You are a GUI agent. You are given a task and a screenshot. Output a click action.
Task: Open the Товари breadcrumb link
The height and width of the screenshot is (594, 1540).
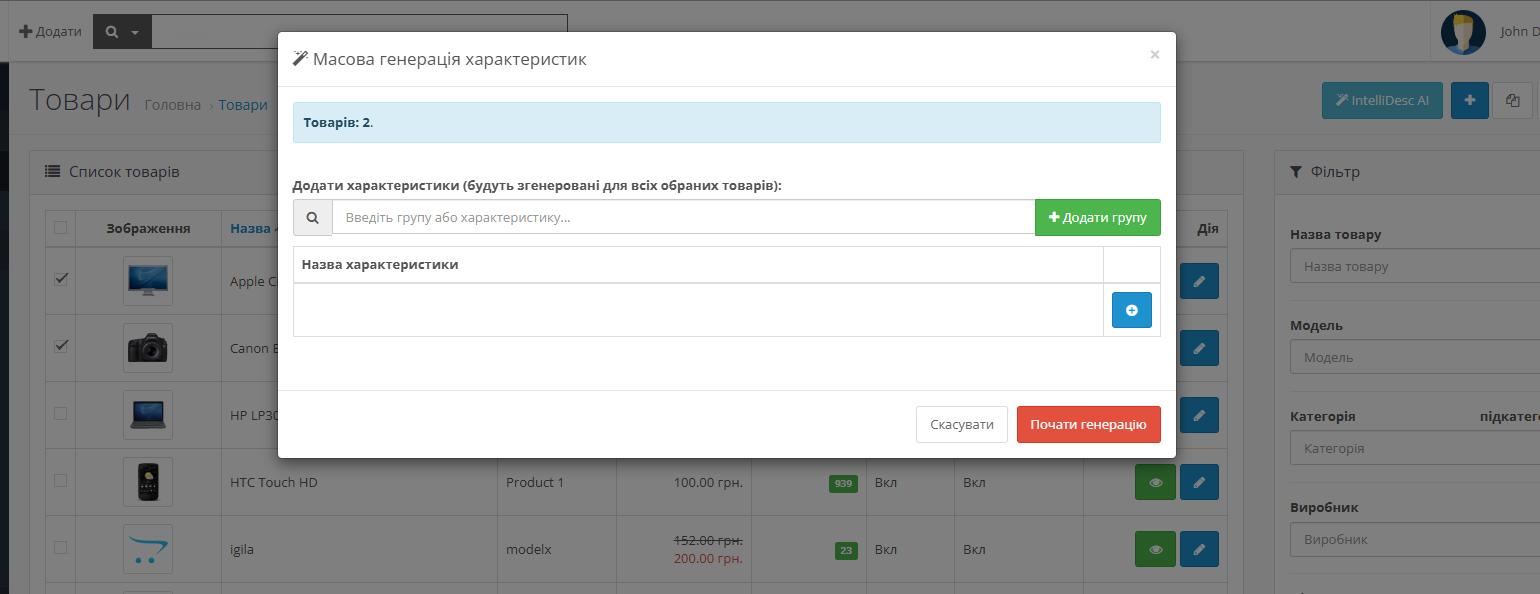[x=243, y=105]
